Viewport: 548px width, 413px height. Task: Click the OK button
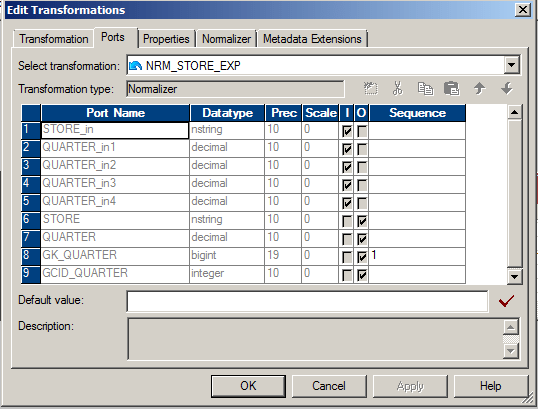click(x=248, y=386)
